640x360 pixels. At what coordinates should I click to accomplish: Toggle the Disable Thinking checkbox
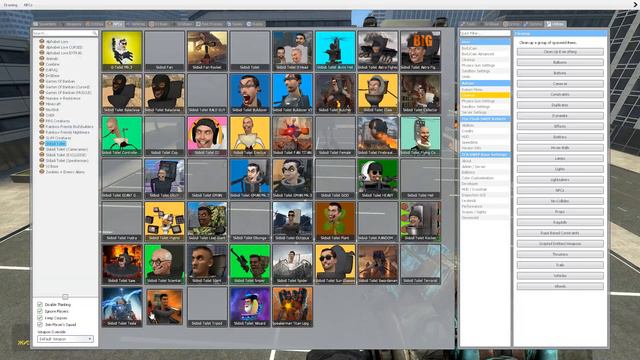pyautogui.click(x=40, y=304)
